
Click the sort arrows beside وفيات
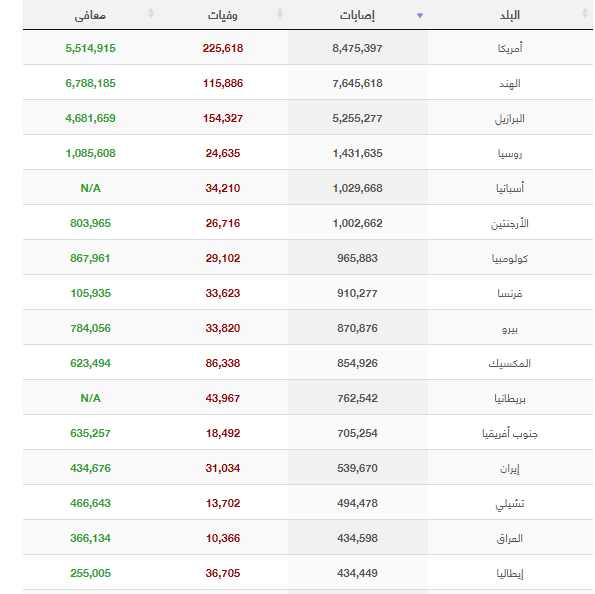pos(280,13)
